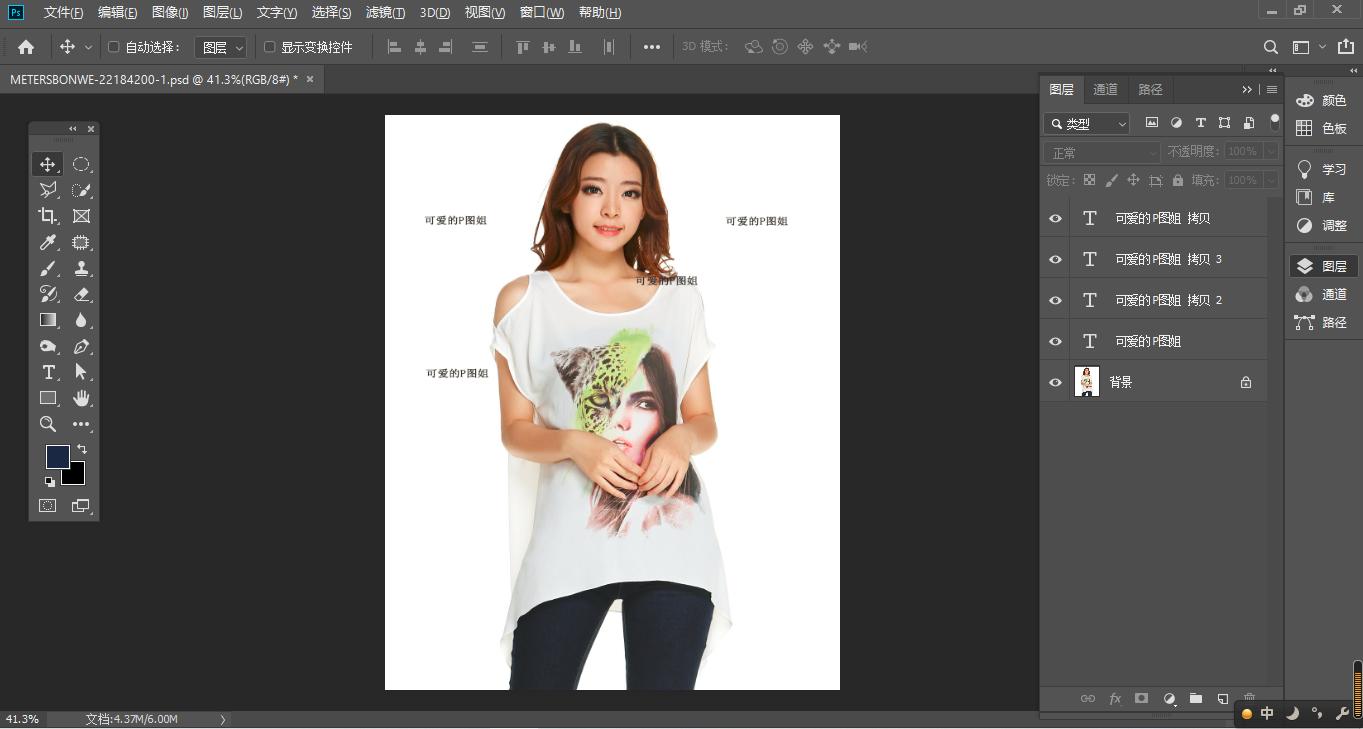Switch to the Hand tool
1363x729 pixels.
coord(81,398)
